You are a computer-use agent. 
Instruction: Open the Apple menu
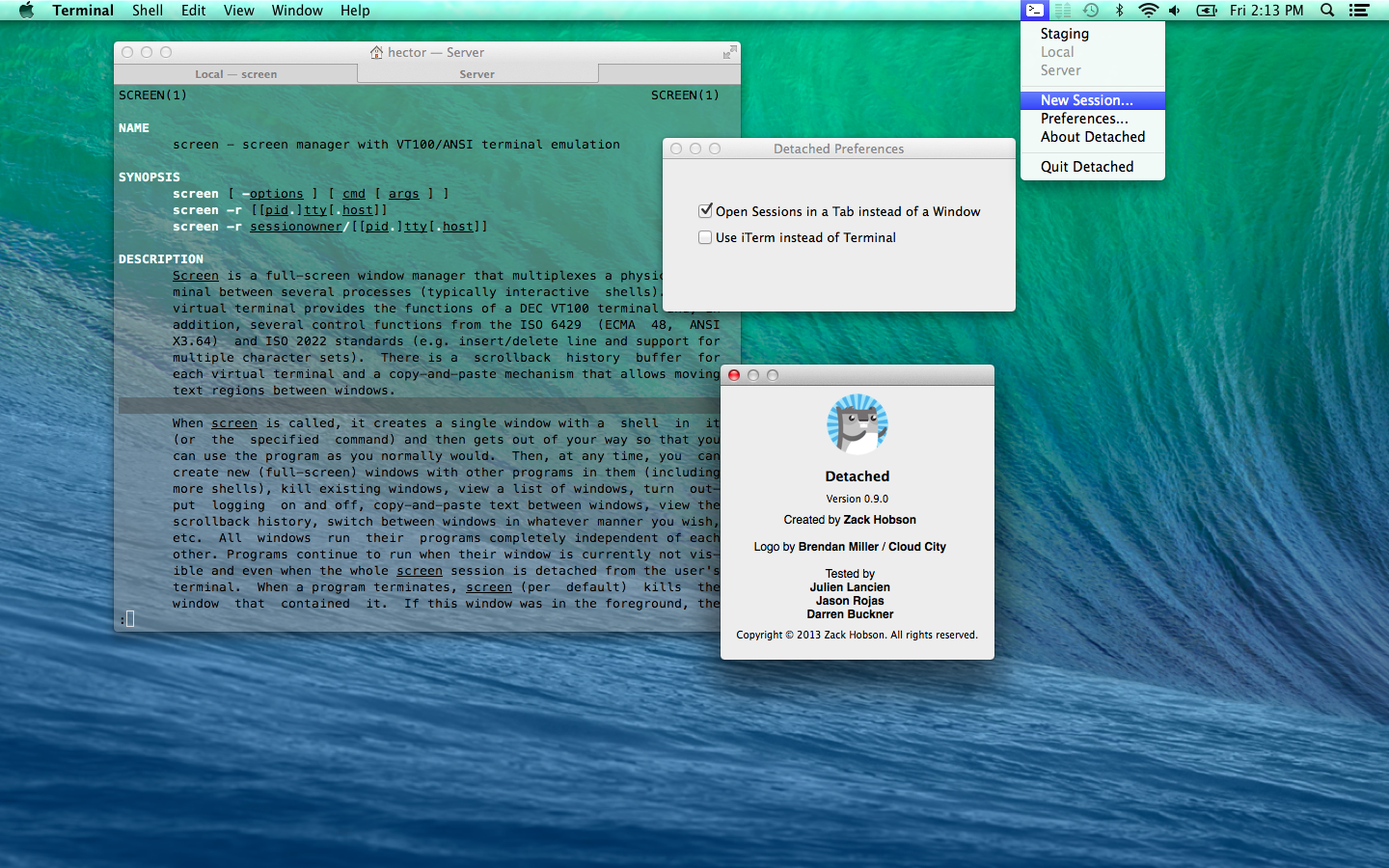pyautogui.click(x=26, y=11)
